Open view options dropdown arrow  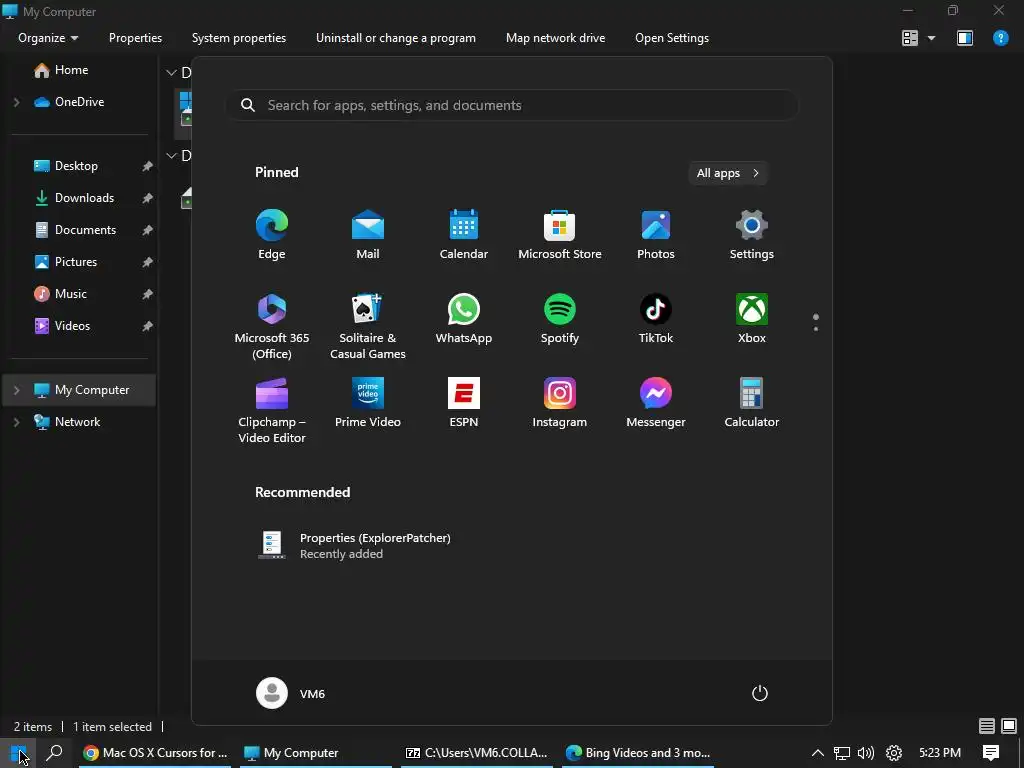point(931,38)
